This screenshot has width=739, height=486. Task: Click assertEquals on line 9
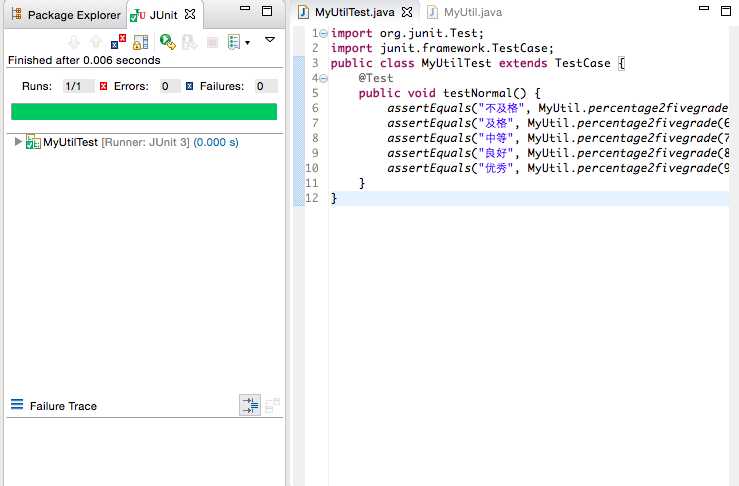(429, 153)
